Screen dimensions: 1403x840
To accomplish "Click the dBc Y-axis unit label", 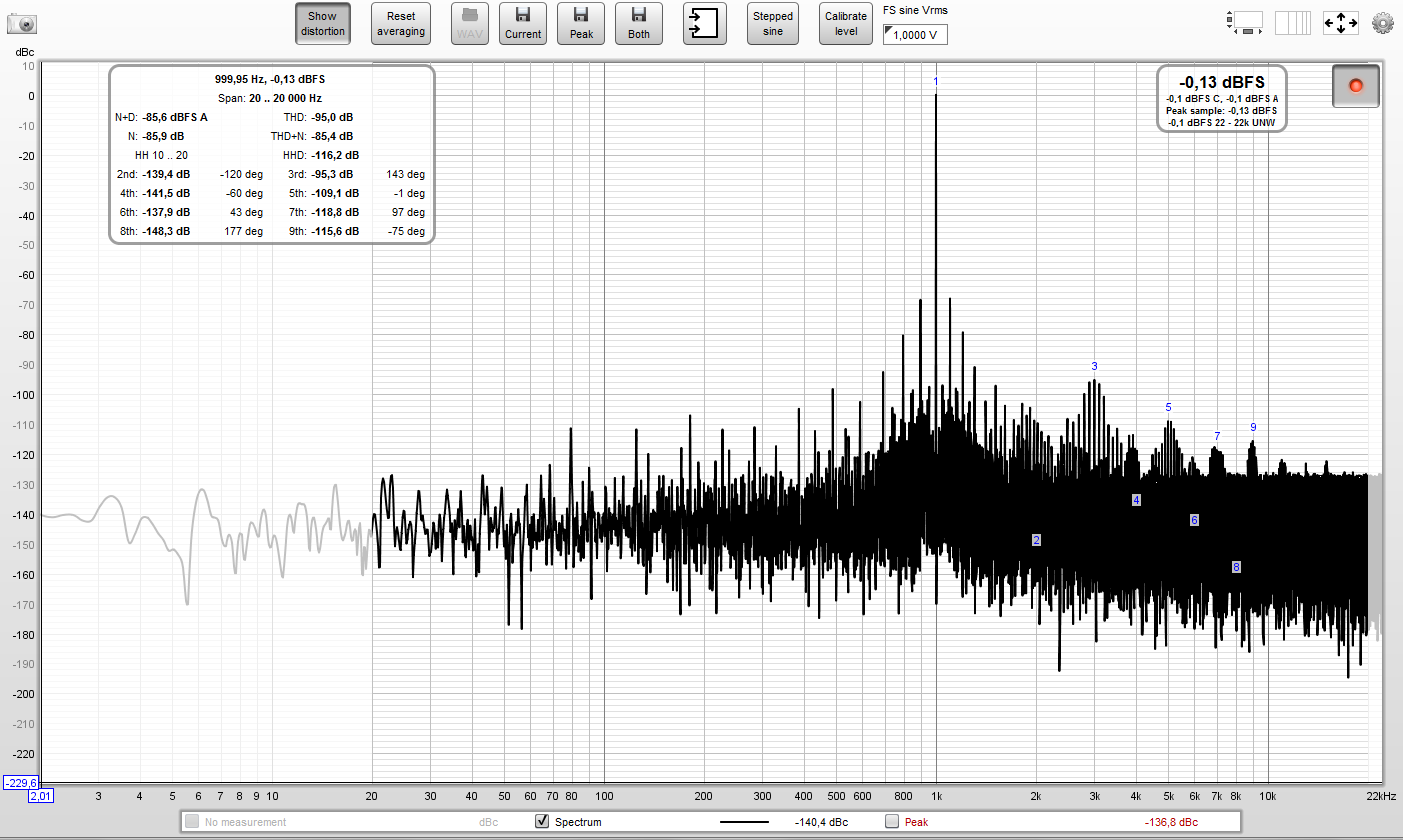I will [x=24, y=51].
